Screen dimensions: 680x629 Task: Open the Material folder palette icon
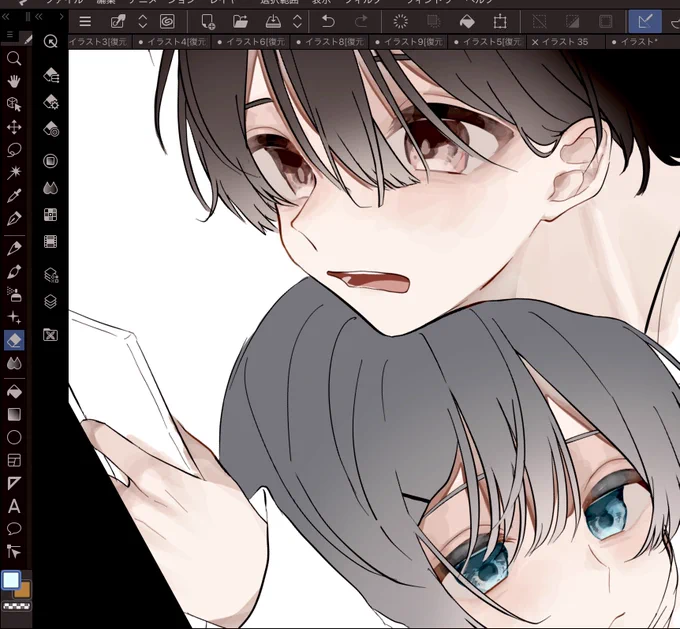click(51, 334)
